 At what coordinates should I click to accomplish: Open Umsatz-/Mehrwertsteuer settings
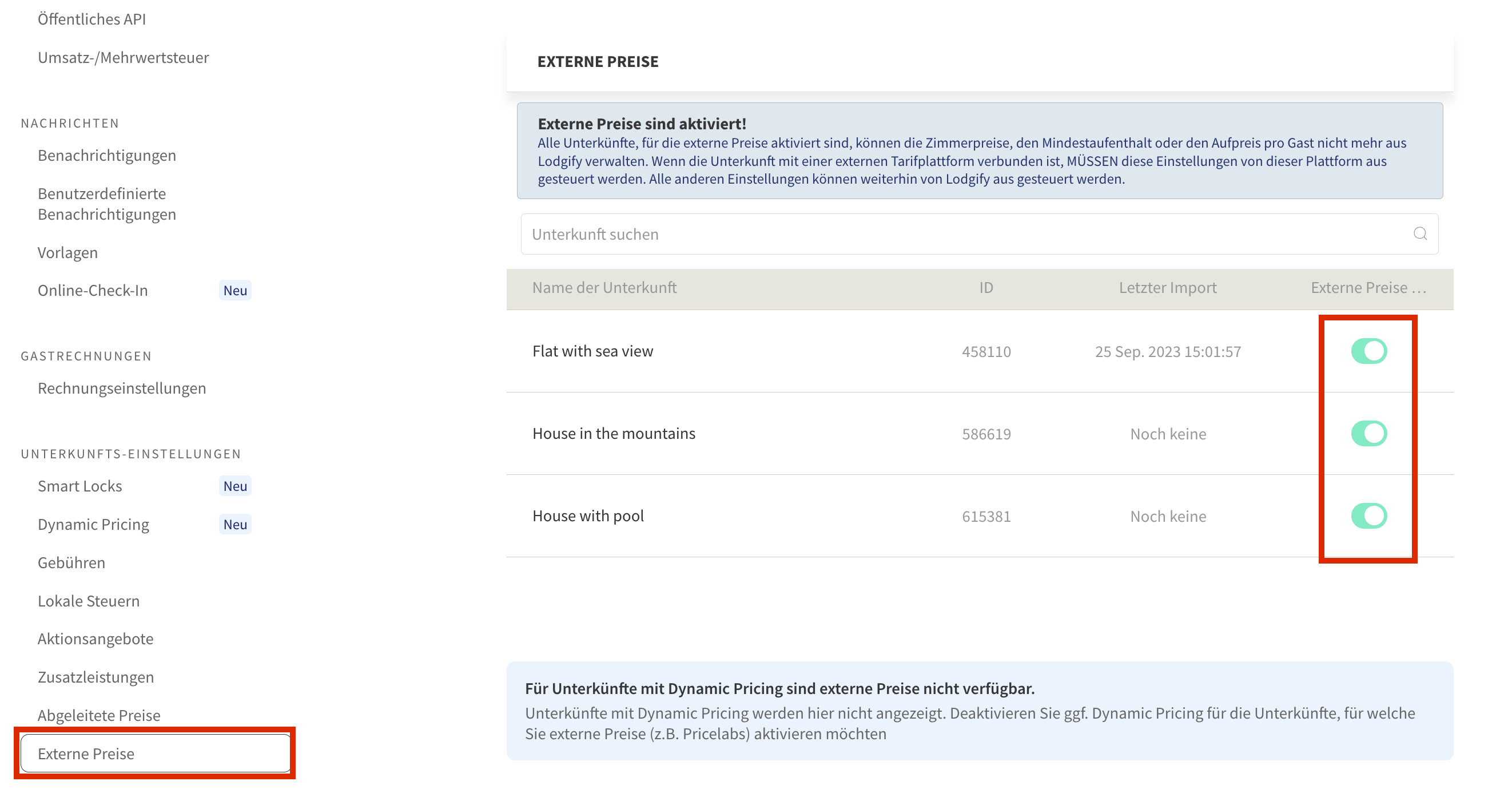pyautogui.click(x=124, y=57)
